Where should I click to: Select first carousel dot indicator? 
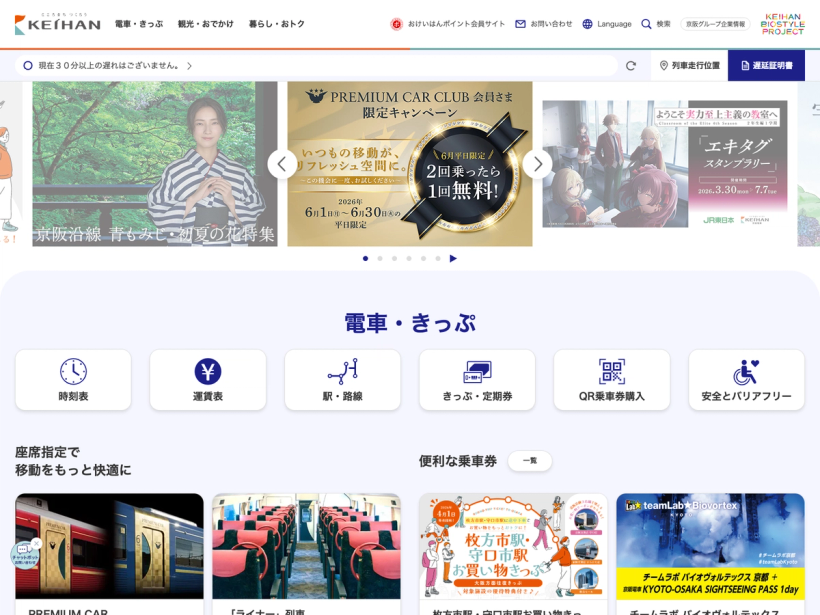tap(365, 258)
